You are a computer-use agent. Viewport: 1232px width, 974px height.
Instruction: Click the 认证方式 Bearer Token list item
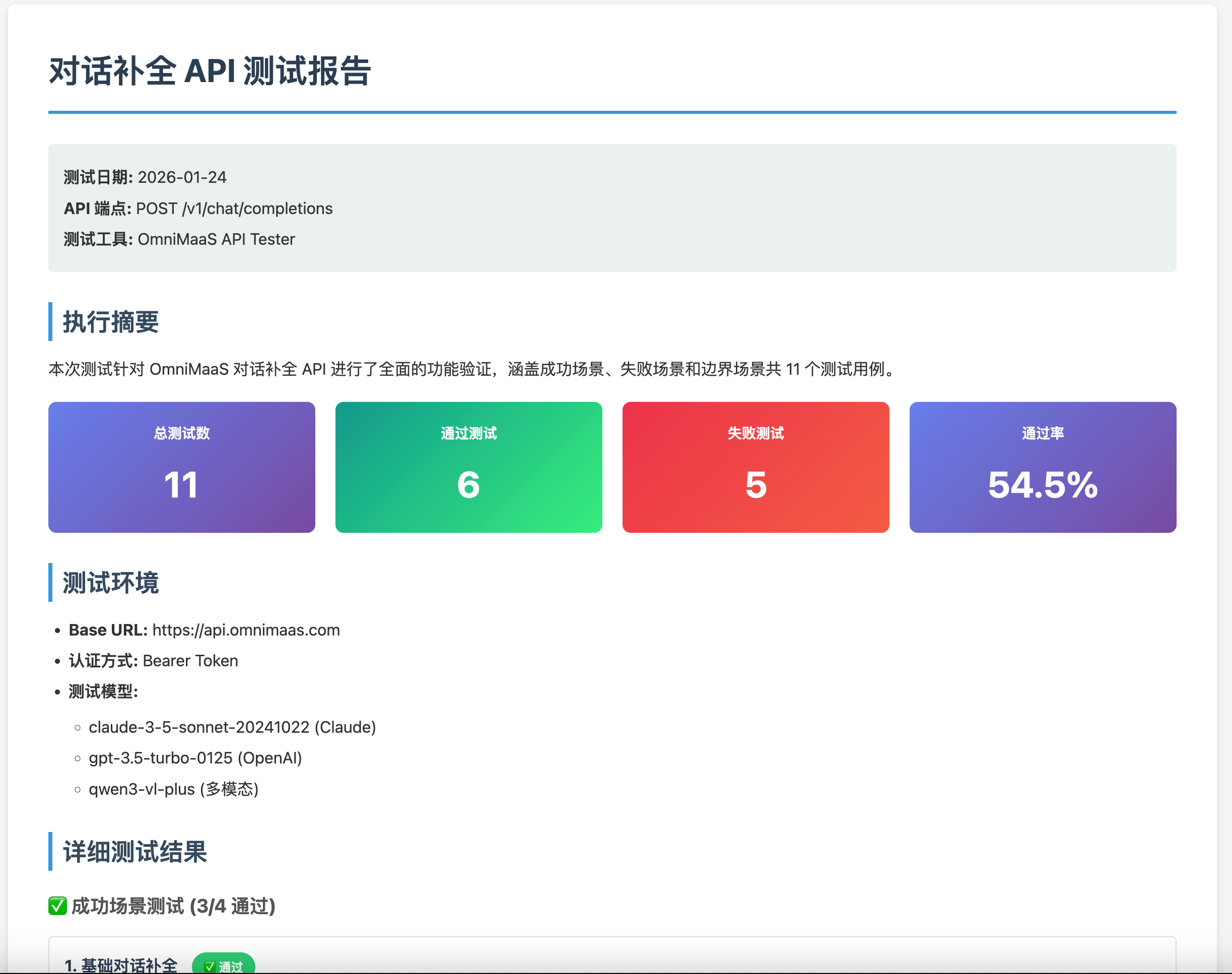(x=153, y=661)
